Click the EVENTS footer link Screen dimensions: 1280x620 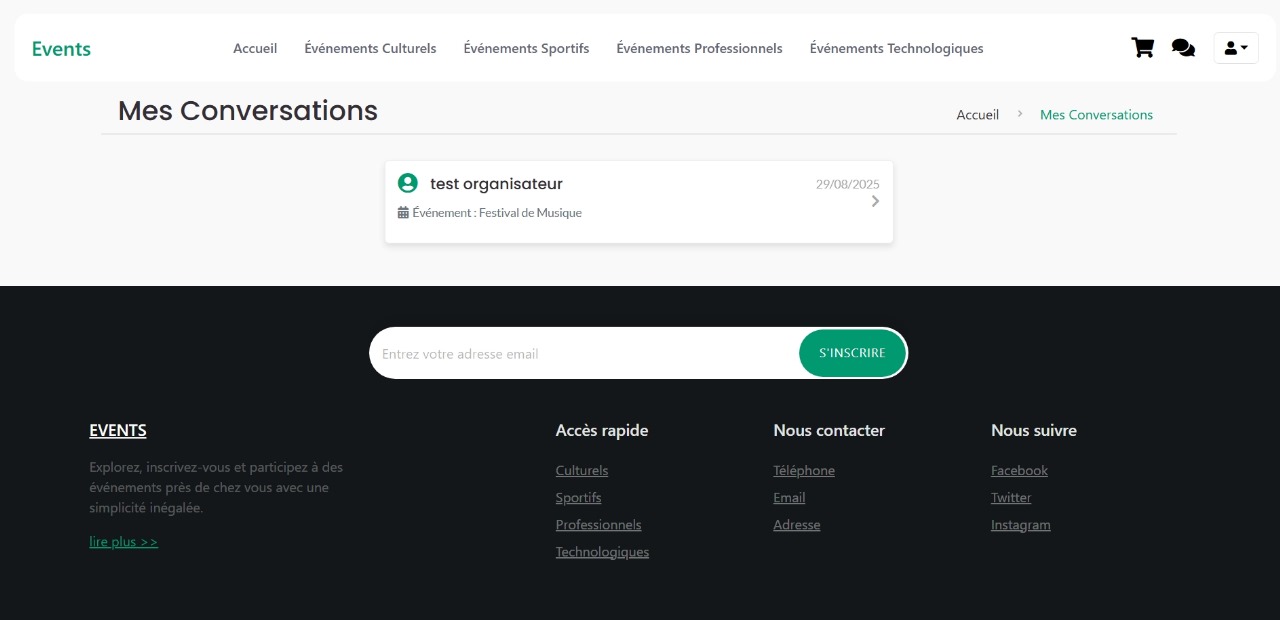[118, 430]
